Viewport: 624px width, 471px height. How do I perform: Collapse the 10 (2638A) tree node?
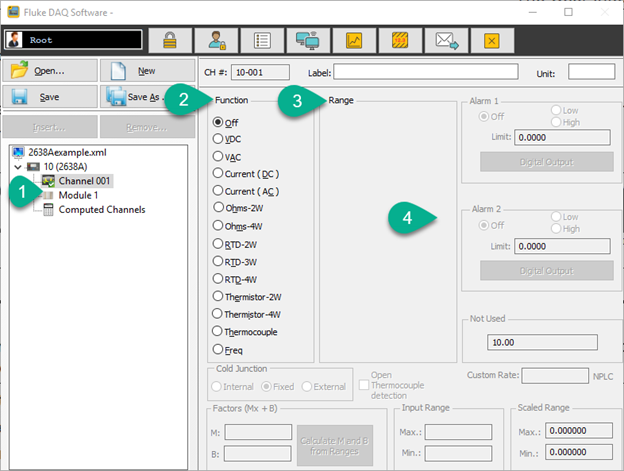pos(18,167)
